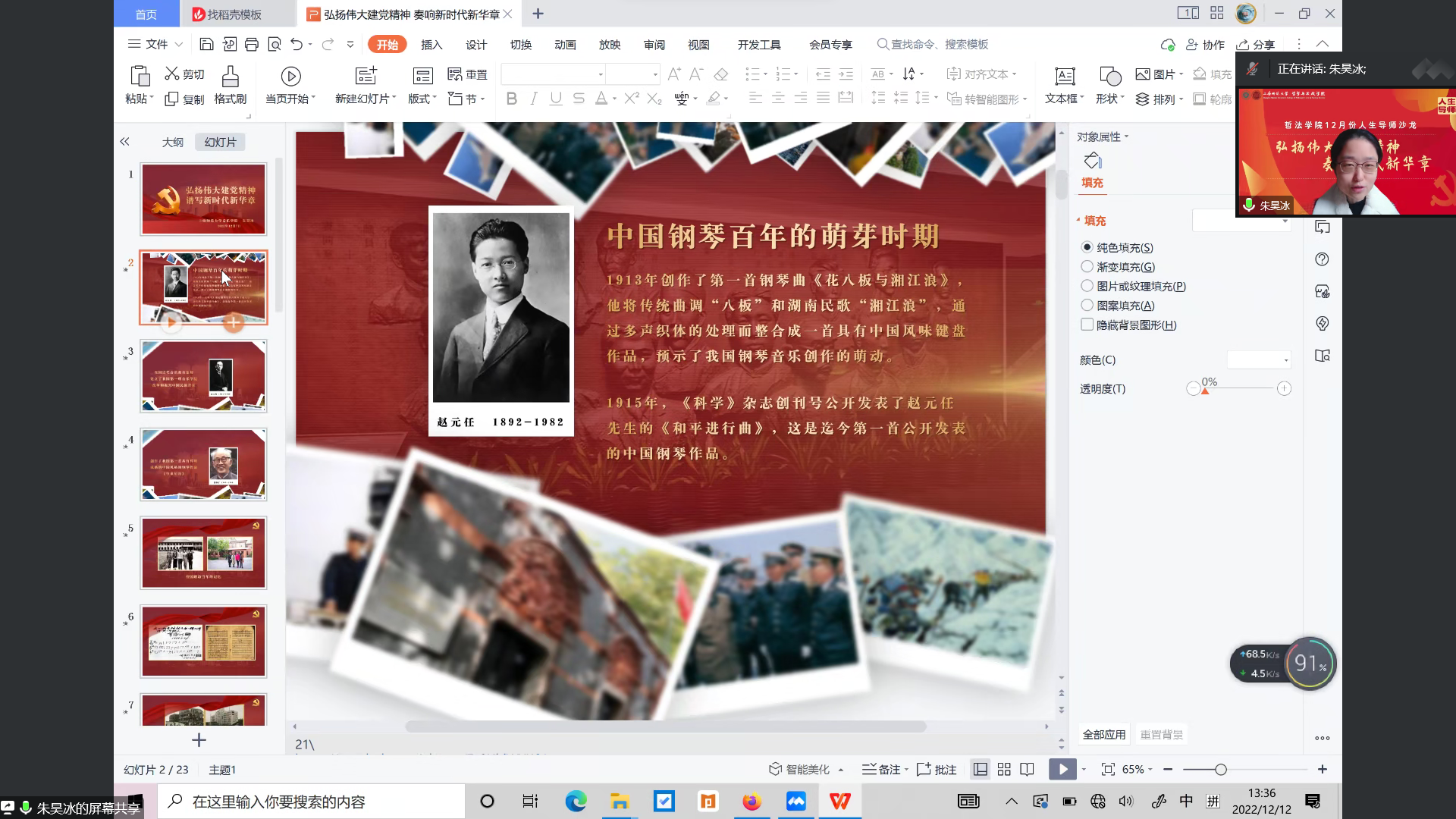Screen dimensions: 1456x819
Task: Select slide 5 thumbnail in the panel
Action: pos(203,553)
